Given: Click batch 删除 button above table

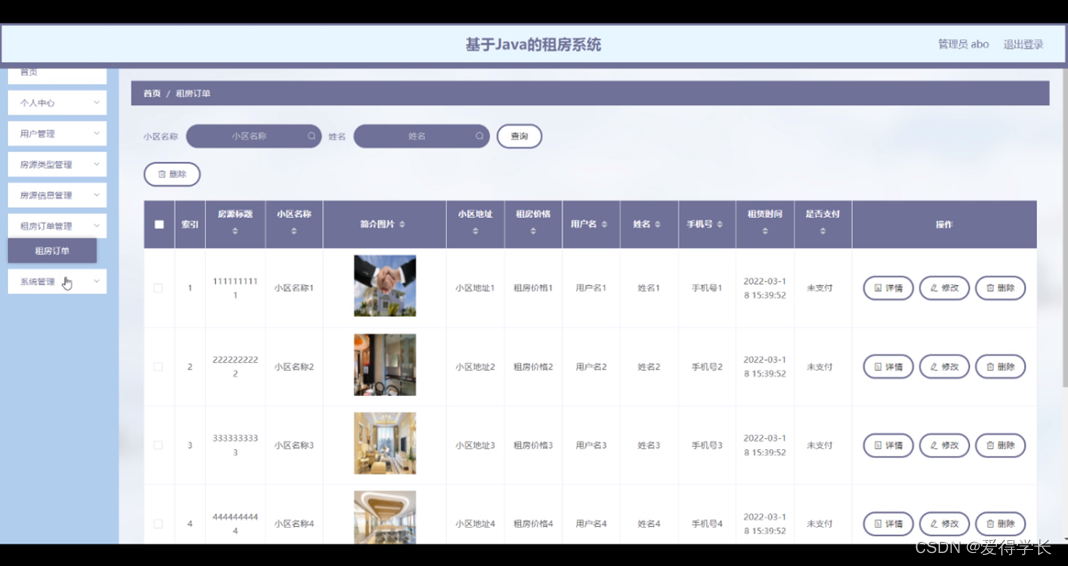Looking at the screenshot, I should pyautogui.click(x=172, y=174).
